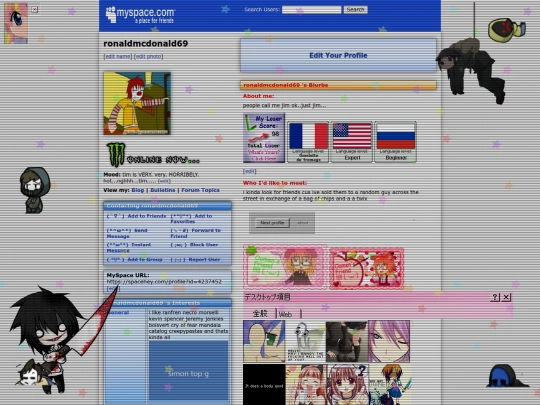
Task: Click the Russian flag Beginner badge
Action: click(396, 142)
